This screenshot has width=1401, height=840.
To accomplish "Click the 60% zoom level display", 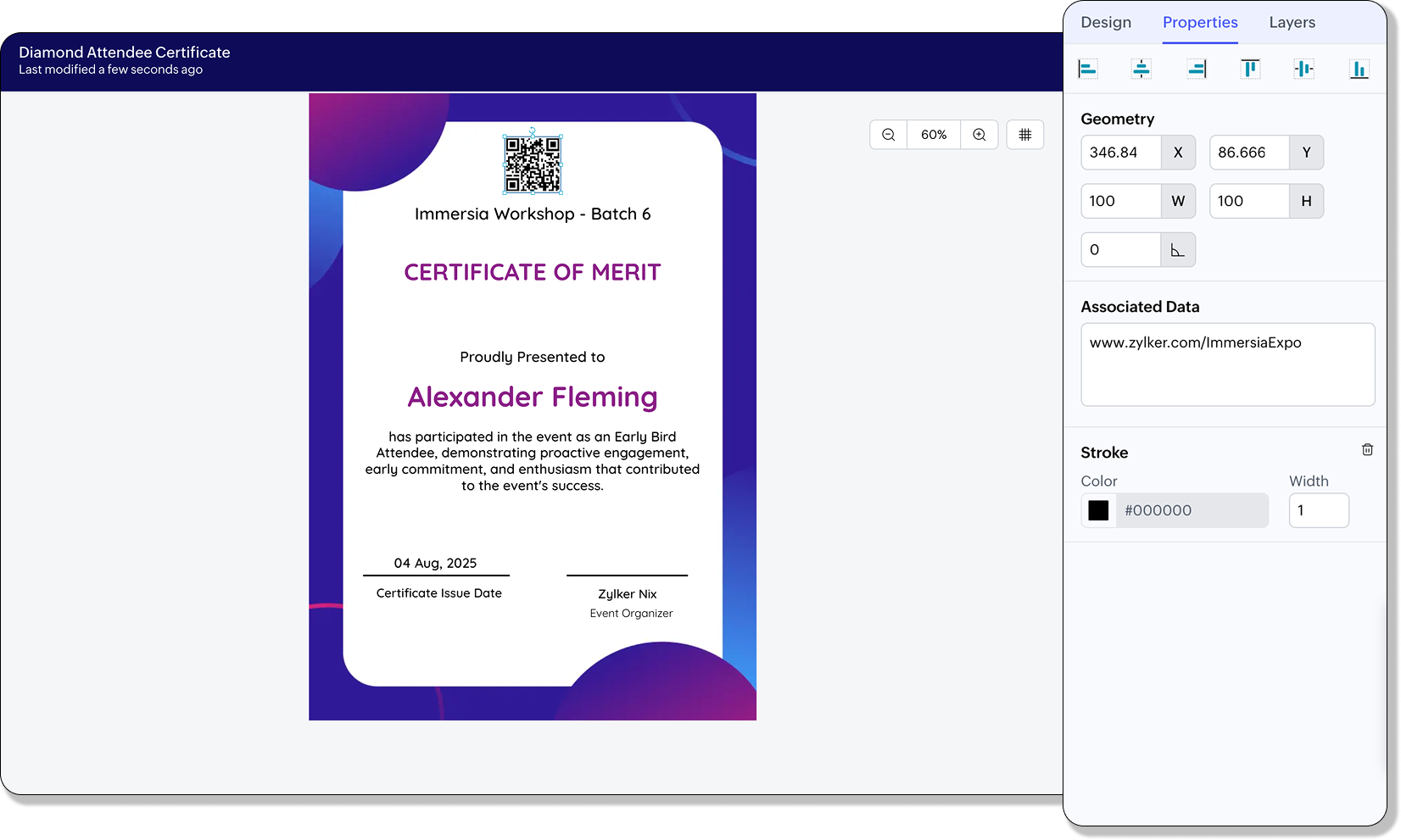I will coord(934,135).
